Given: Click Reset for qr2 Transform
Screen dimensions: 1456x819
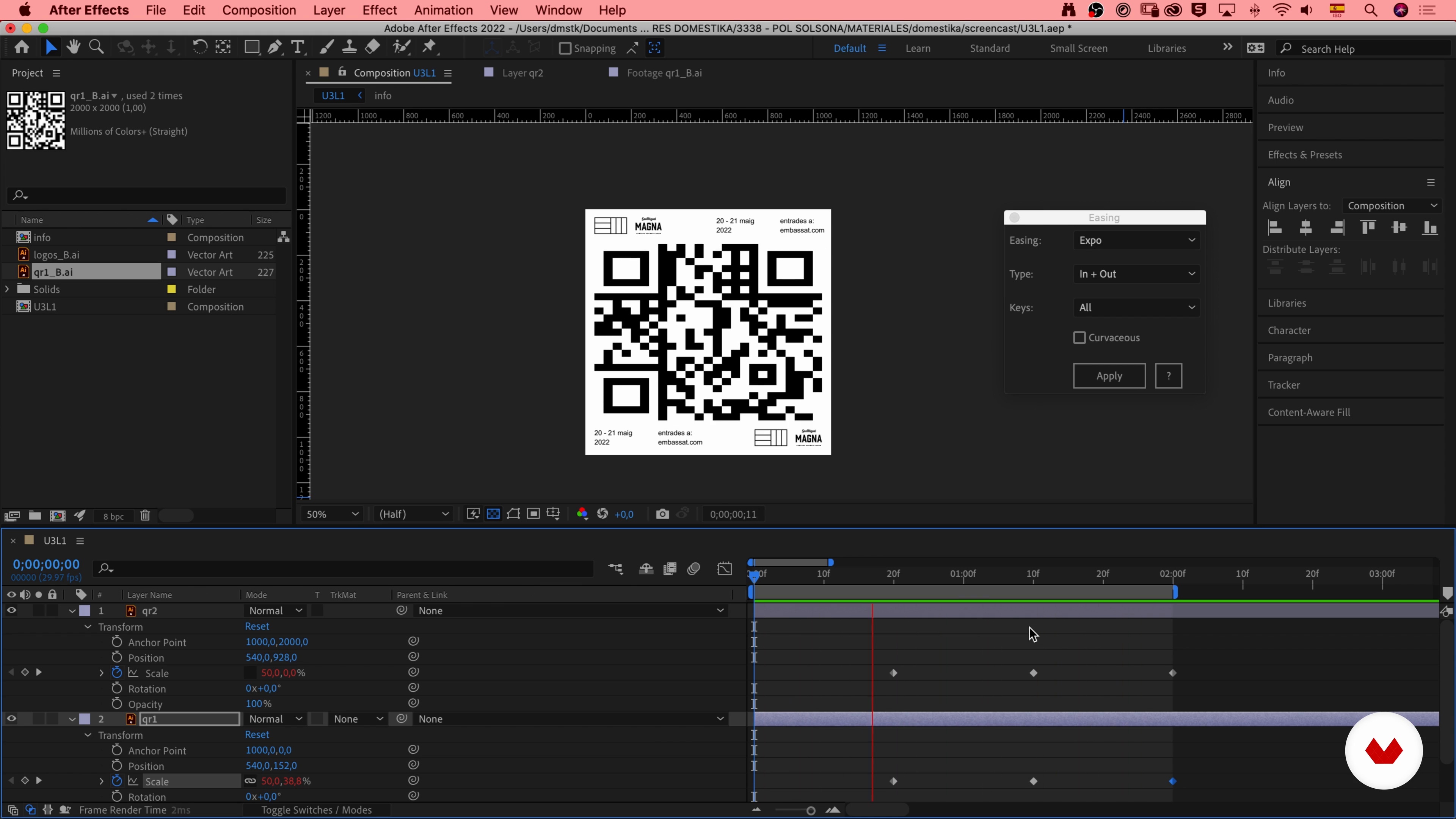Looking at the screenshot, I should (x=257, y=626).
